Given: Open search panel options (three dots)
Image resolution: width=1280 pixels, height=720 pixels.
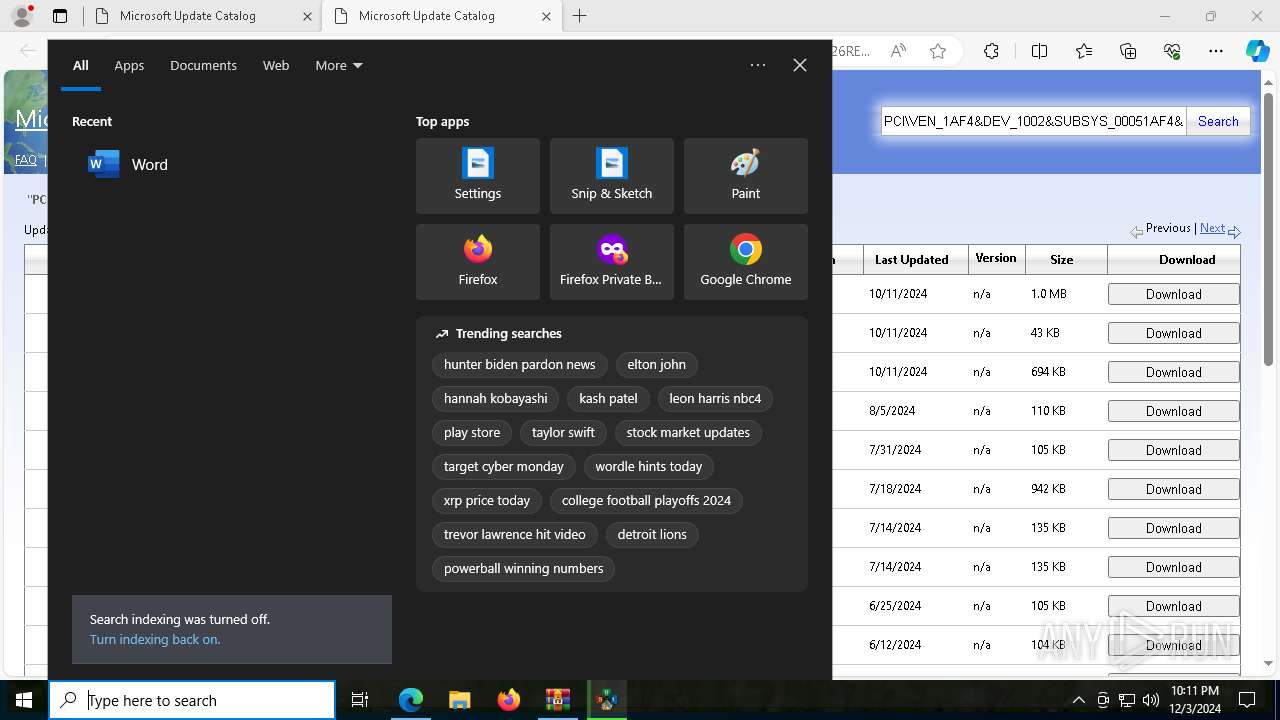Looking at the screenshot, I should (758, 65).
